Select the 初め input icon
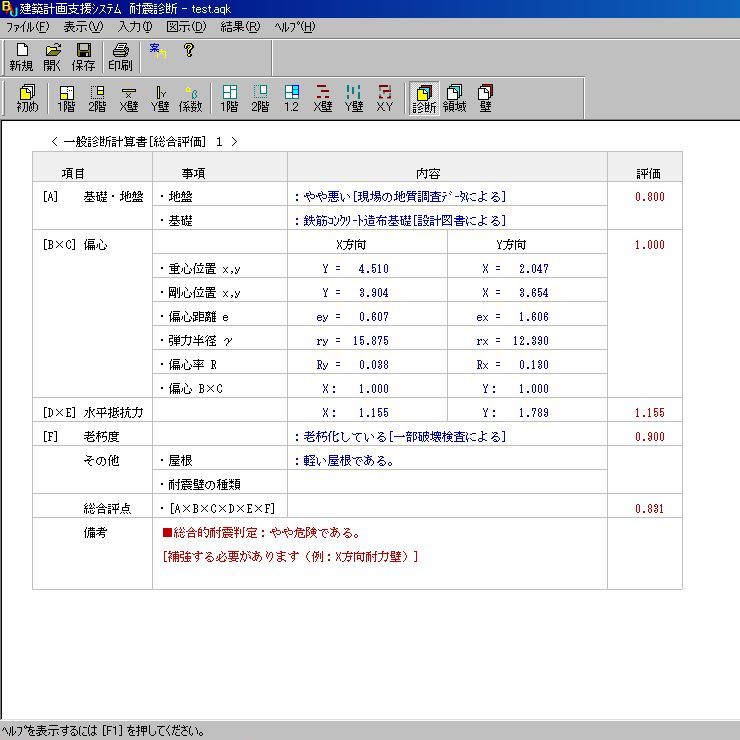 click(27, 98)
